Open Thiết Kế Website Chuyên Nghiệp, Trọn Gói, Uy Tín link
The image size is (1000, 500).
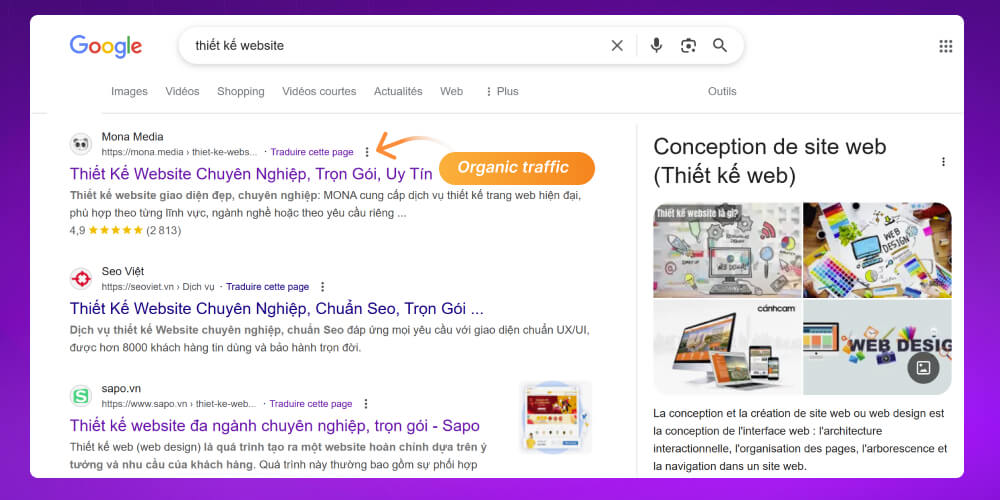pyautogui.click(x=251, y=173)
